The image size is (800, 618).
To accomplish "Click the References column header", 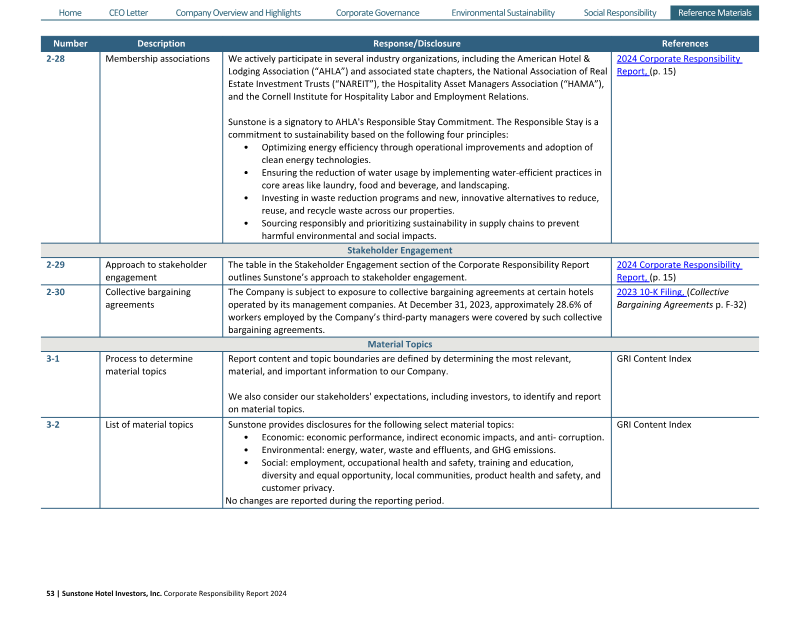I will click(x=685, y=44).
